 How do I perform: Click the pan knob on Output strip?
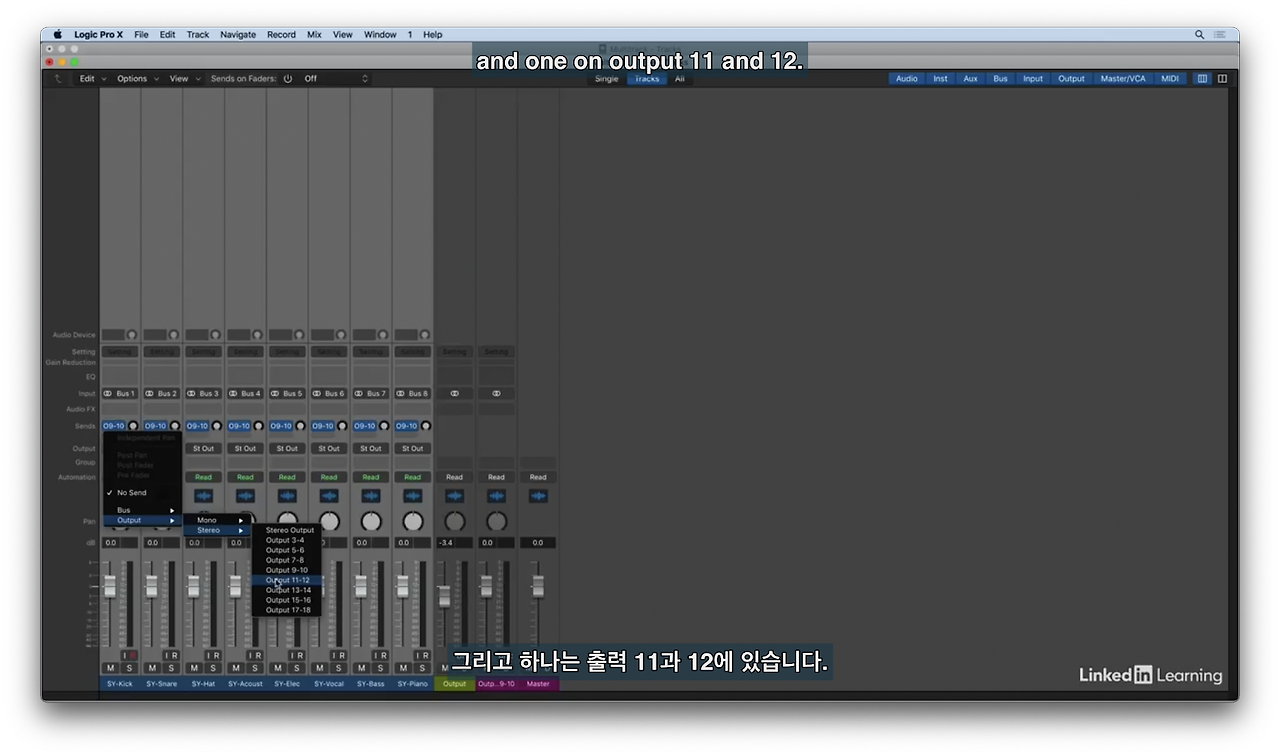[455, 522]
